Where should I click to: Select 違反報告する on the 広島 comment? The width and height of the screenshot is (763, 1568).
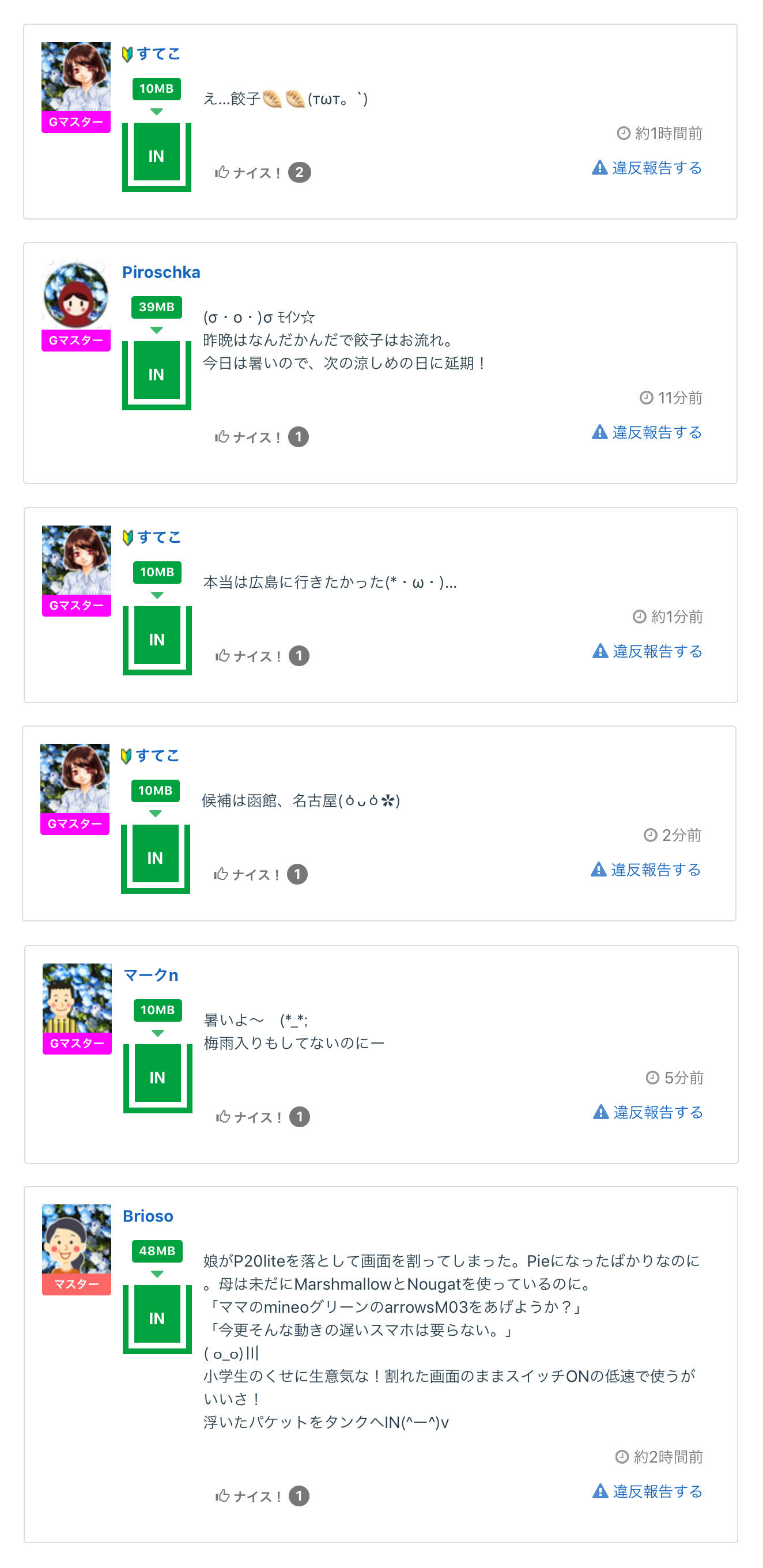(x=657, y=651)
